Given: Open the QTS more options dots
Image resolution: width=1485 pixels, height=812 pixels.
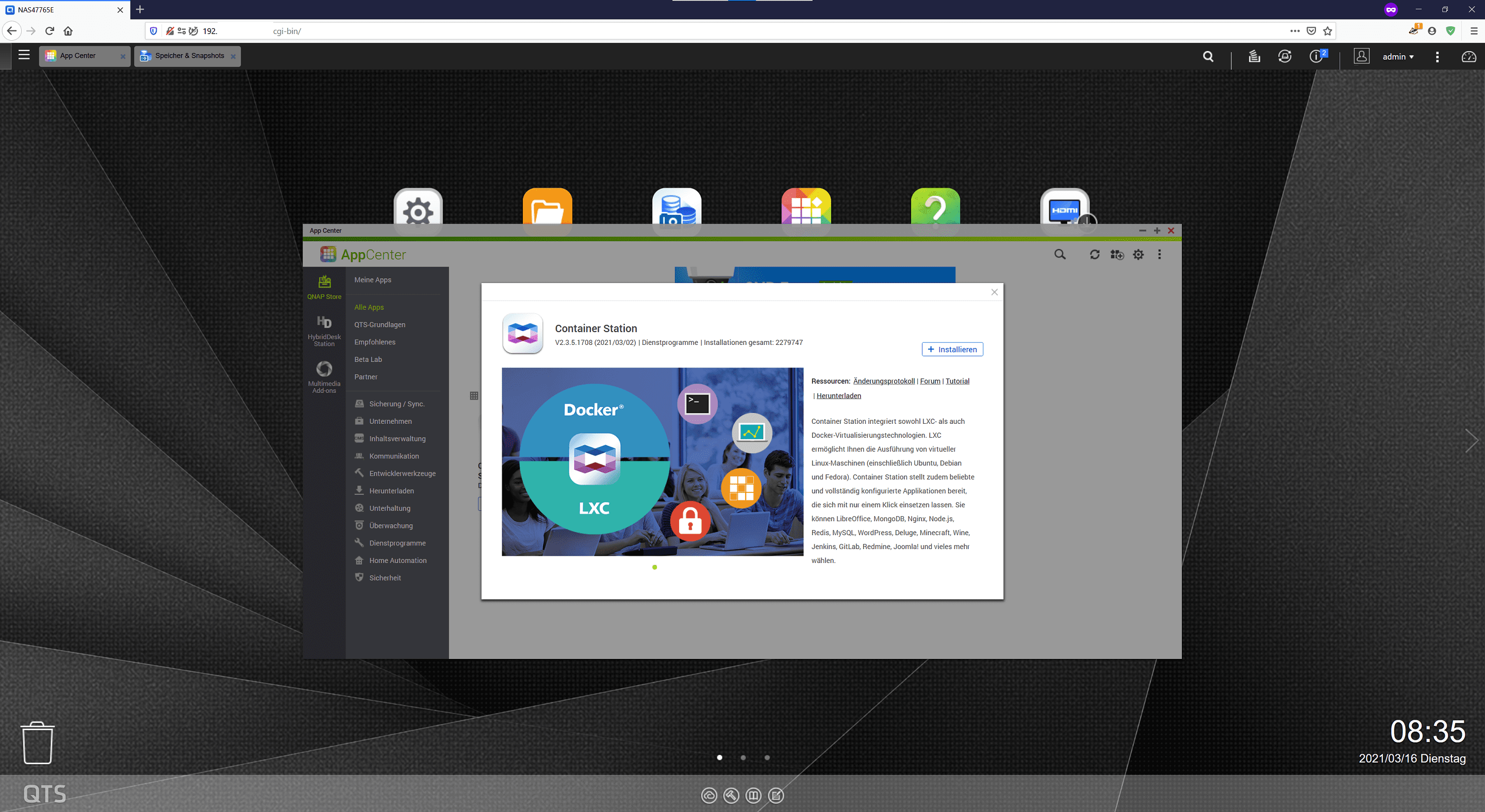Looking at the screenshot, I should (x=1437, y=57).
